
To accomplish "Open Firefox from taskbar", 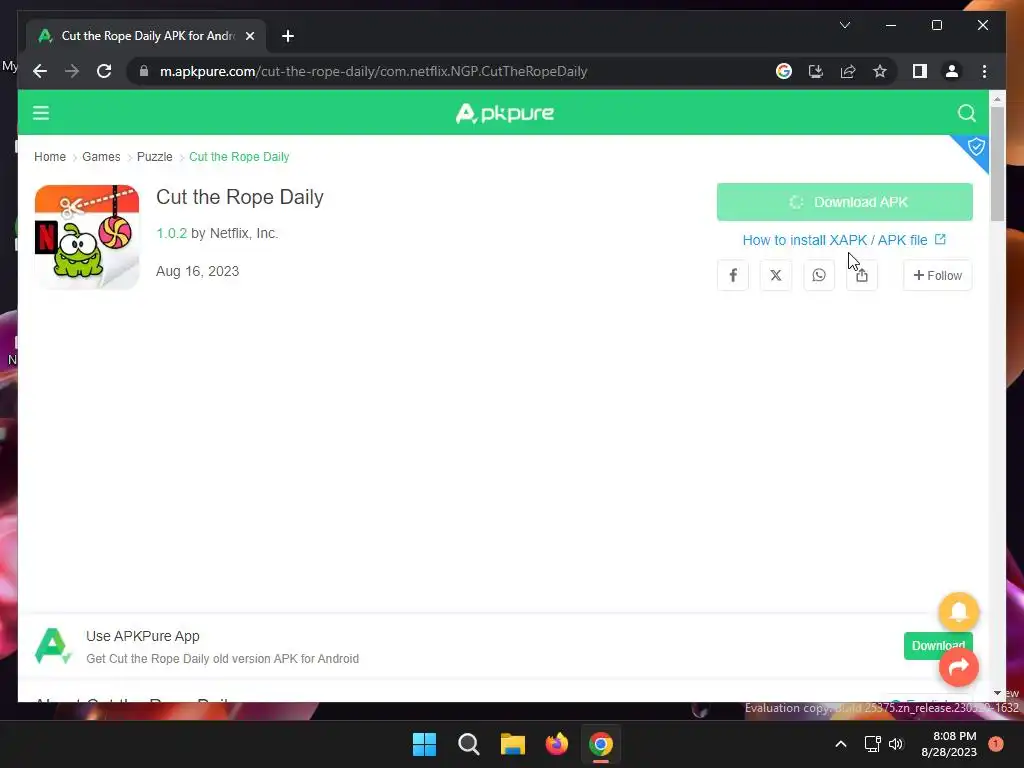I will pos(556,744).
